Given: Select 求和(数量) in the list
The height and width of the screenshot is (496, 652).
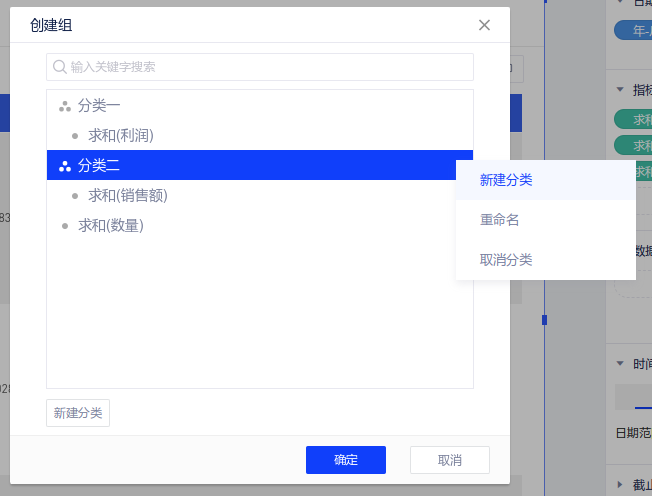Looking at the screenshot, I should pyautogui.click(x=110, y=225).
